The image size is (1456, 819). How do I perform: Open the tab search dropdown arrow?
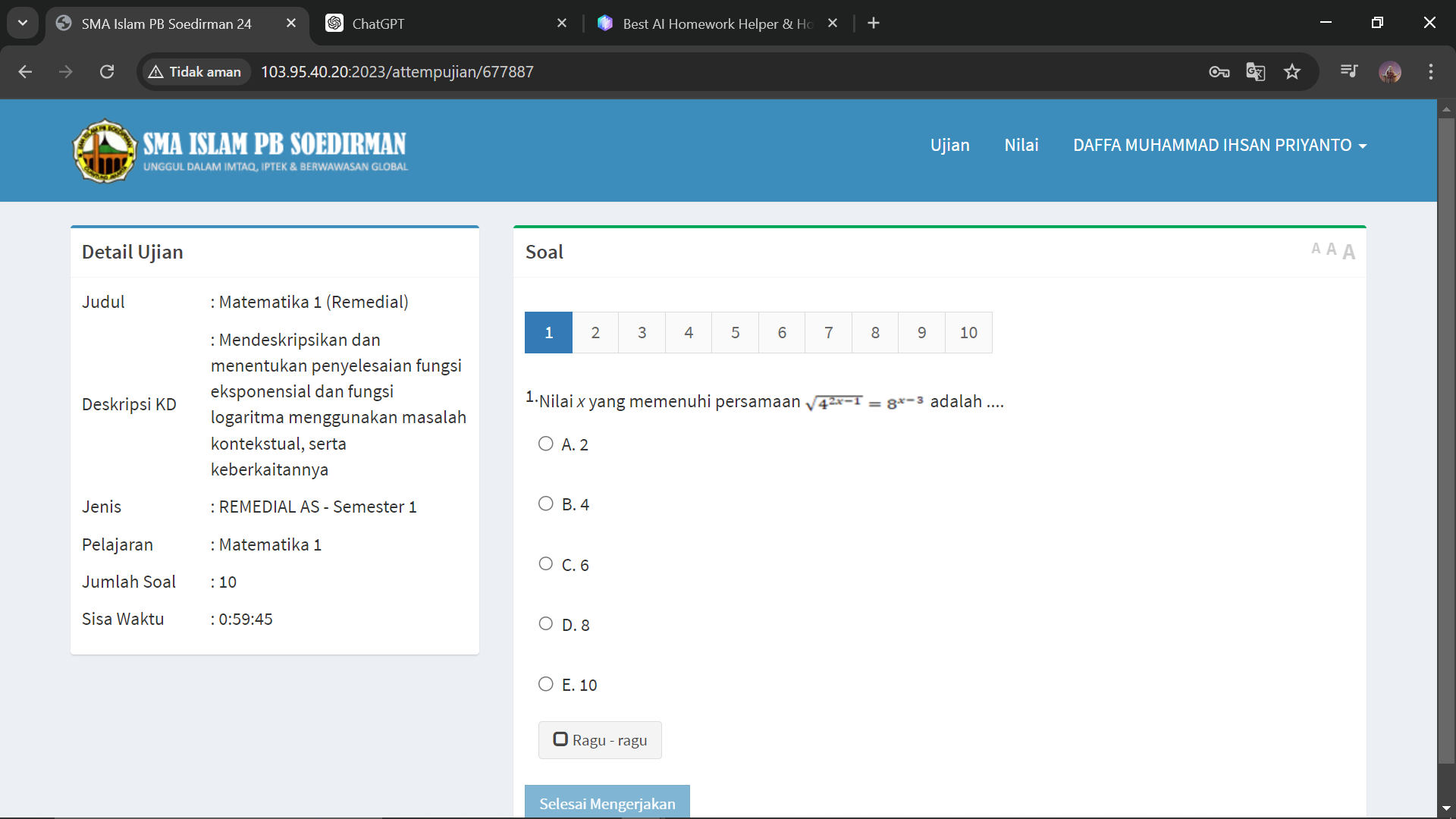pyautogui.click(x=23, y=23)
